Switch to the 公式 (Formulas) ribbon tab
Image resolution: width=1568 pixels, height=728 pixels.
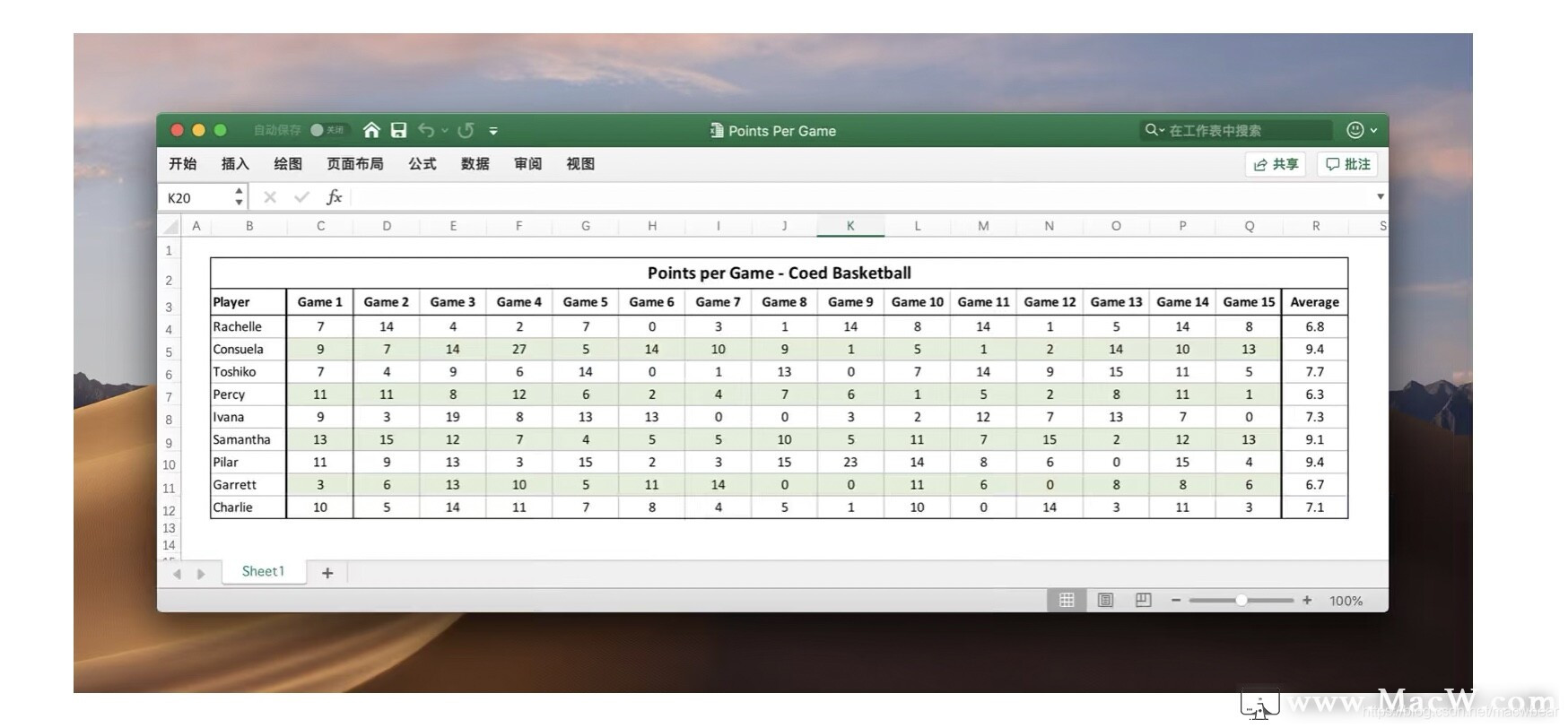(422, 164)
